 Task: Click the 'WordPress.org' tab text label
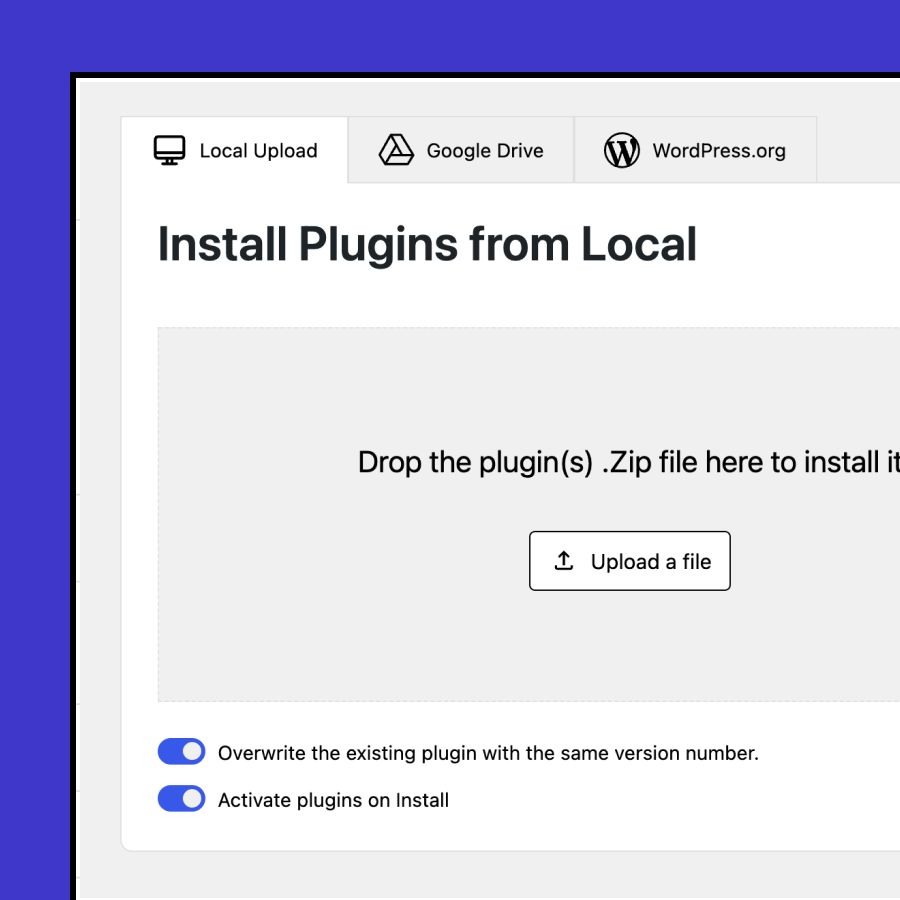[719, 151]
